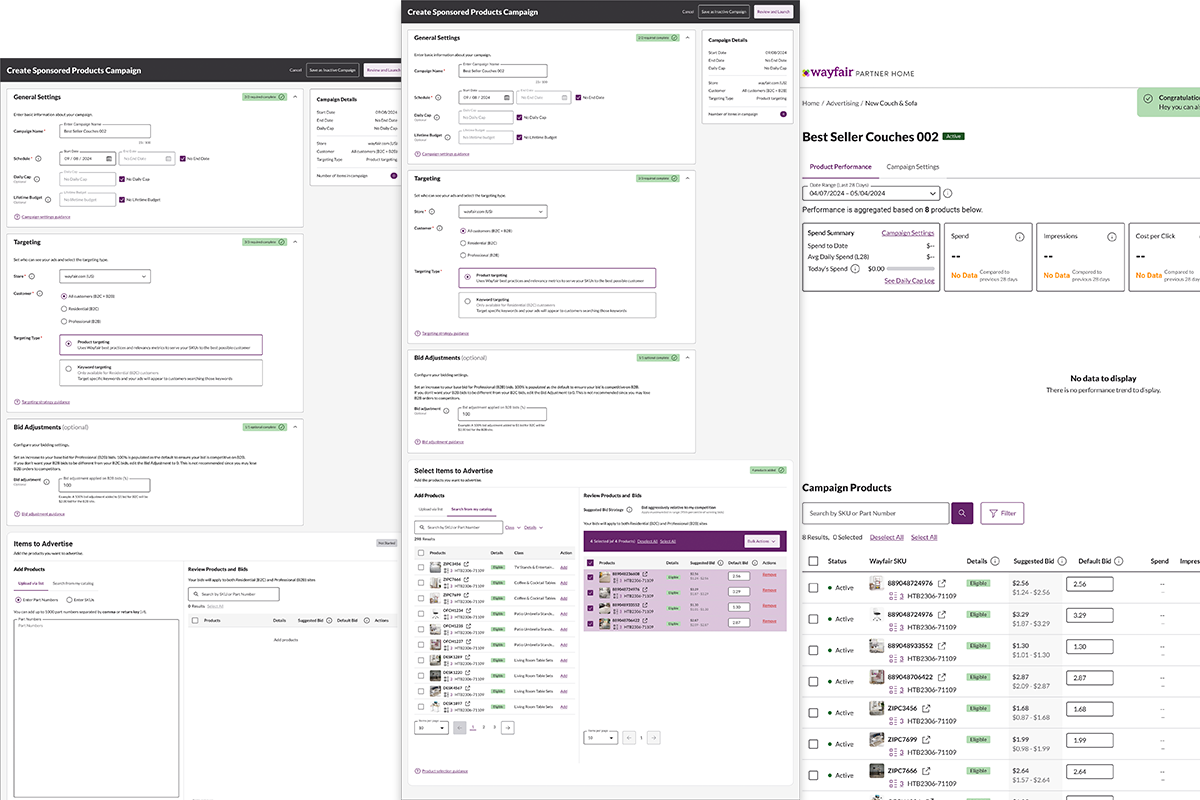1200x800 pixels.
Task: Select the Upload via list tab in the middle form
Action: click(431, 510)
